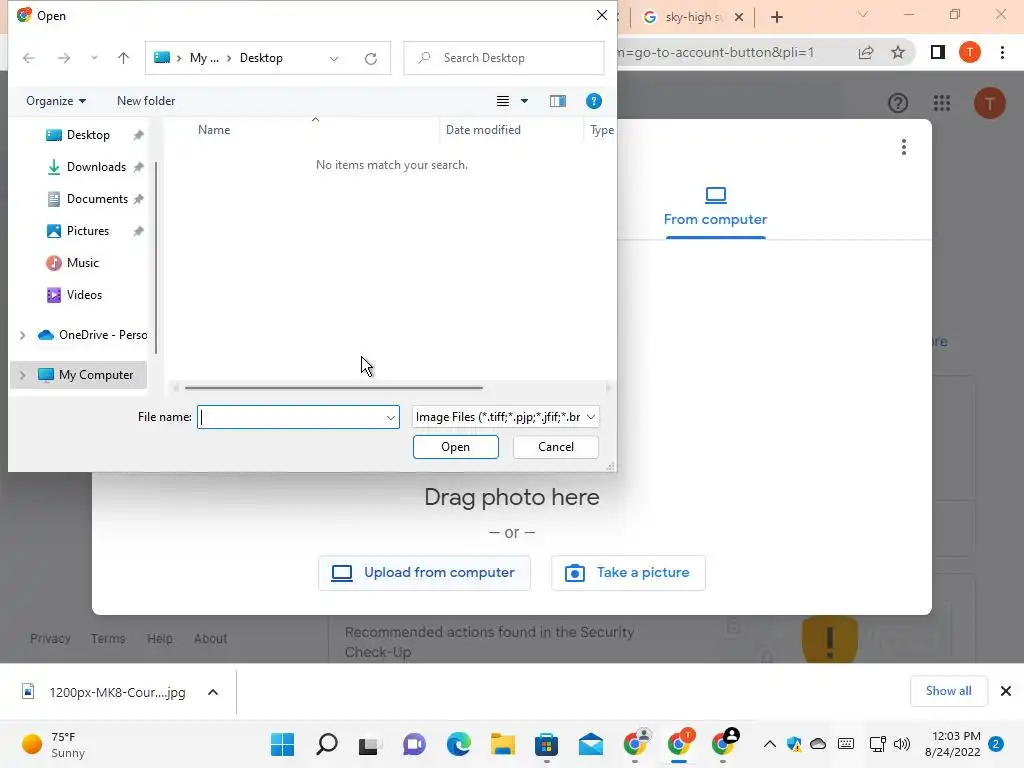Select Documents in the navigation pane
This screenshot has height=768, width=1024.
pos(97,199)
